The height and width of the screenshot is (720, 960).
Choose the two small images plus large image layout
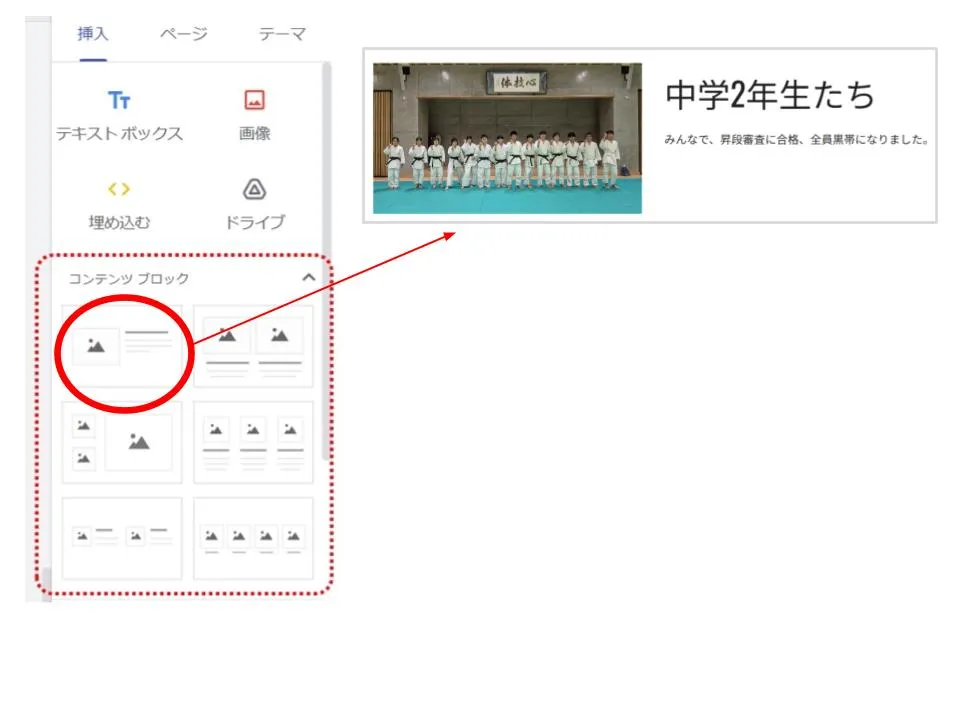coord(122,442)
